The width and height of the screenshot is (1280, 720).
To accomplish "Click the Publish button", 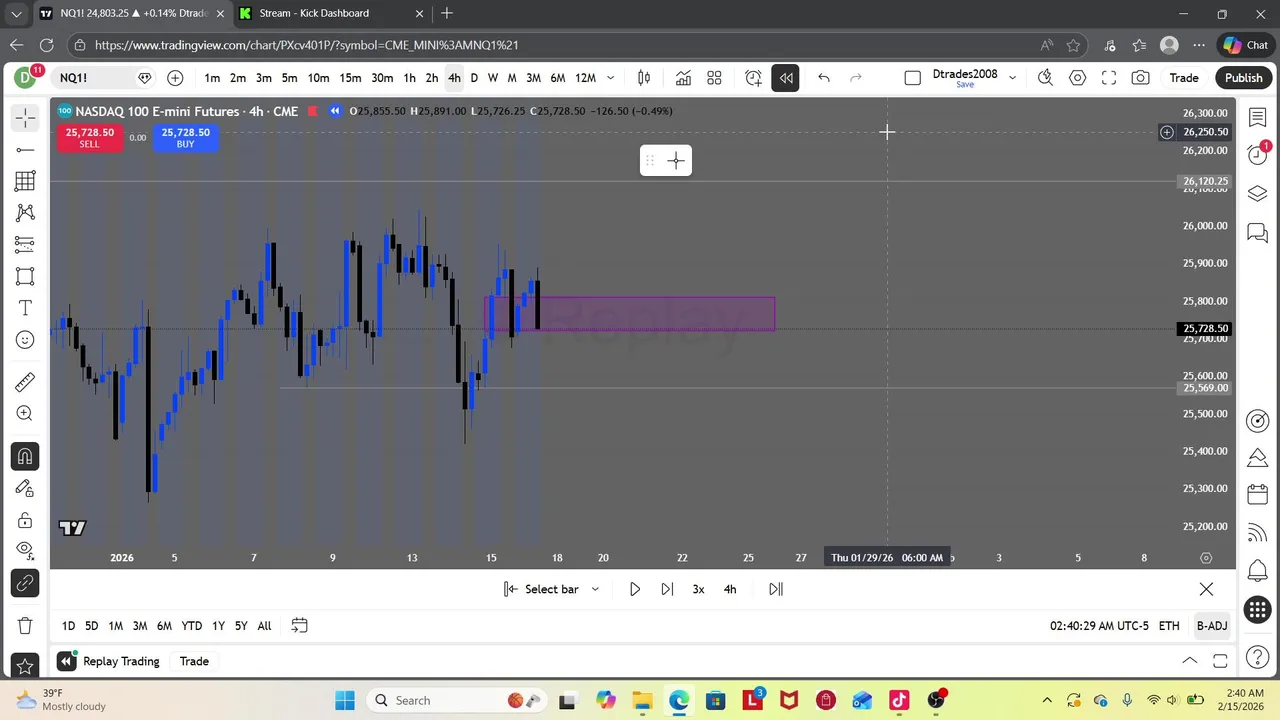I will [1243, 78].
